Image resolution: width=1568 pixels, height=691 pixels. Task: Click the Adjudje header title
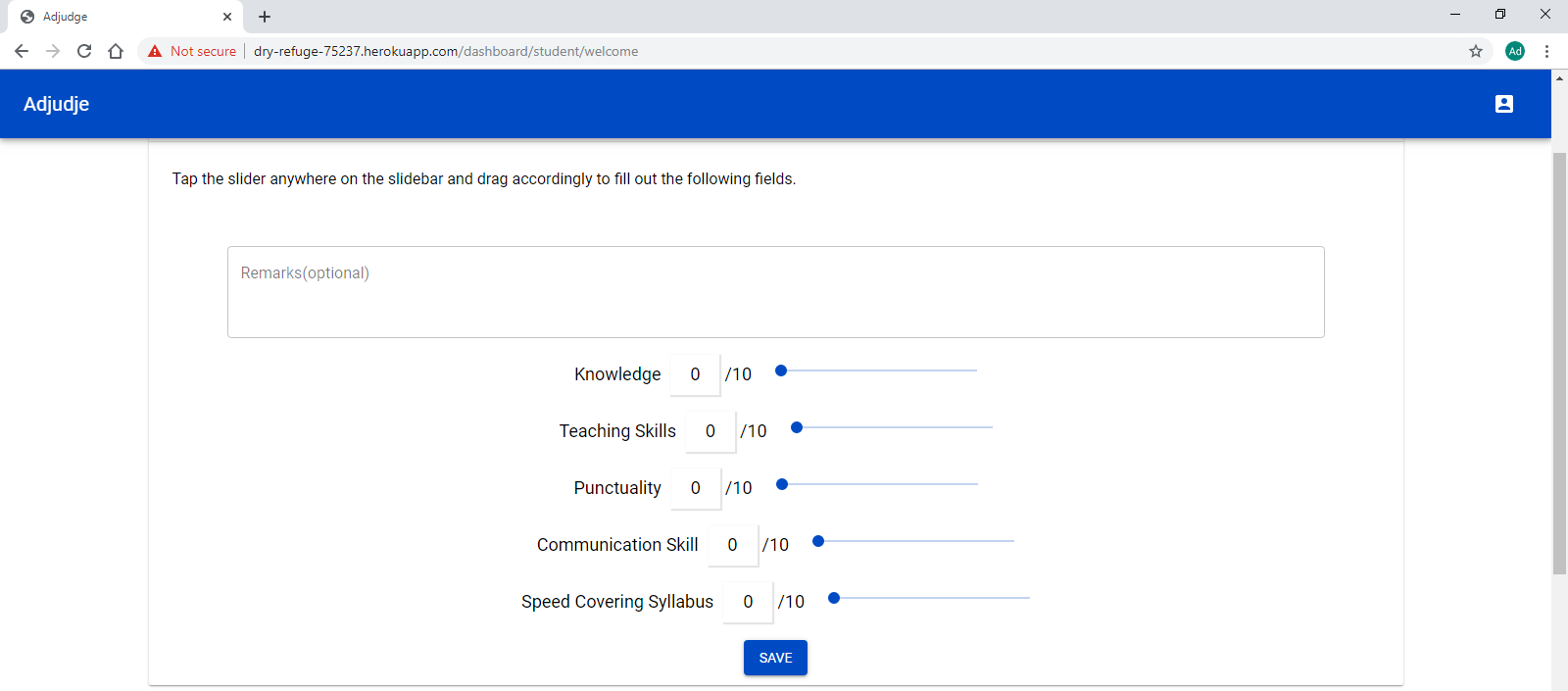click(x=56, y=104)
